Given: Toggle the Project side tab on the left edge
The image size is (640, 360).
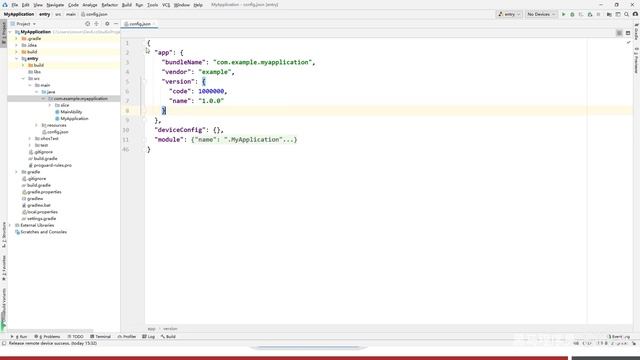Looking at the screenshot, I should click(x=4, y=33).
